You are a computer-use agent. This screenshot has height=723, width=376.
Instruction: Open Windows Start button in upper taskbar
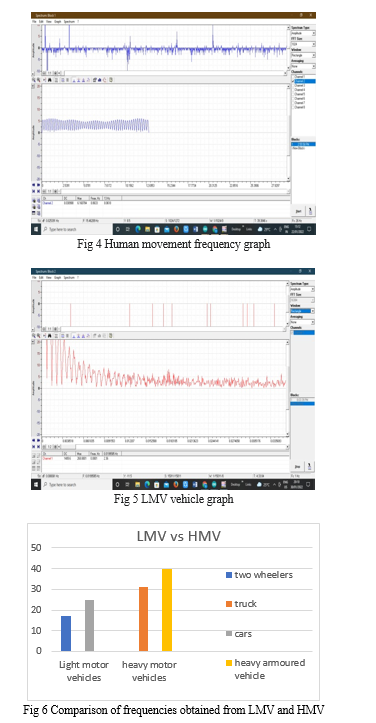click(x=36, y=229)
